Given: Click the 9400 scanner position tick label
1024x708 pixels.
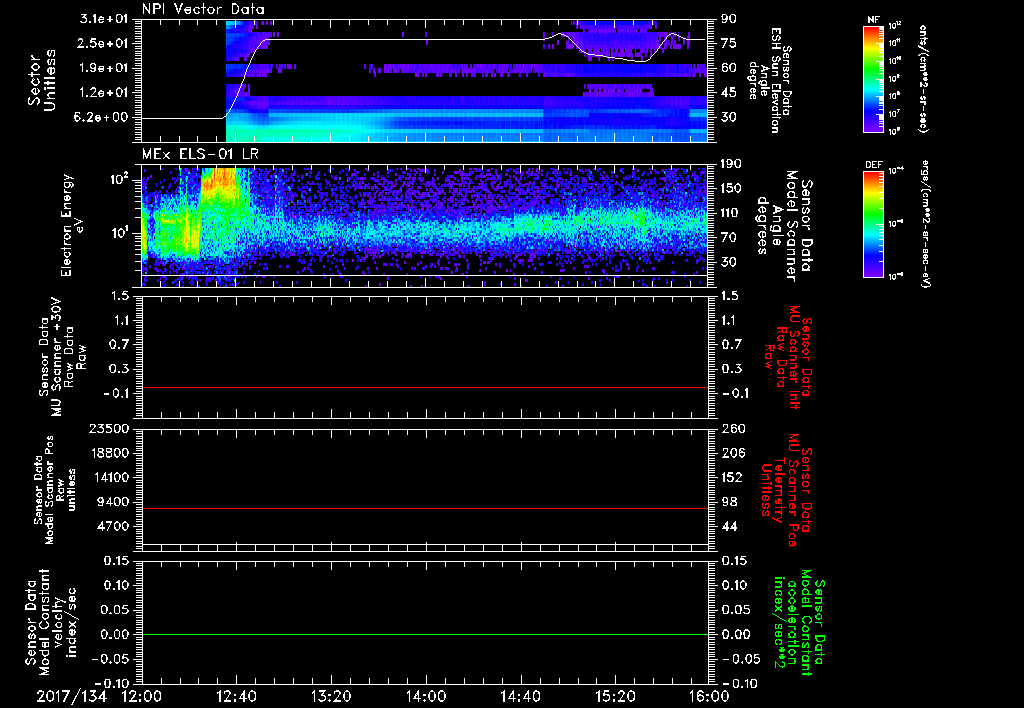Looking at the screenshot, I should [x=116, y=502].
